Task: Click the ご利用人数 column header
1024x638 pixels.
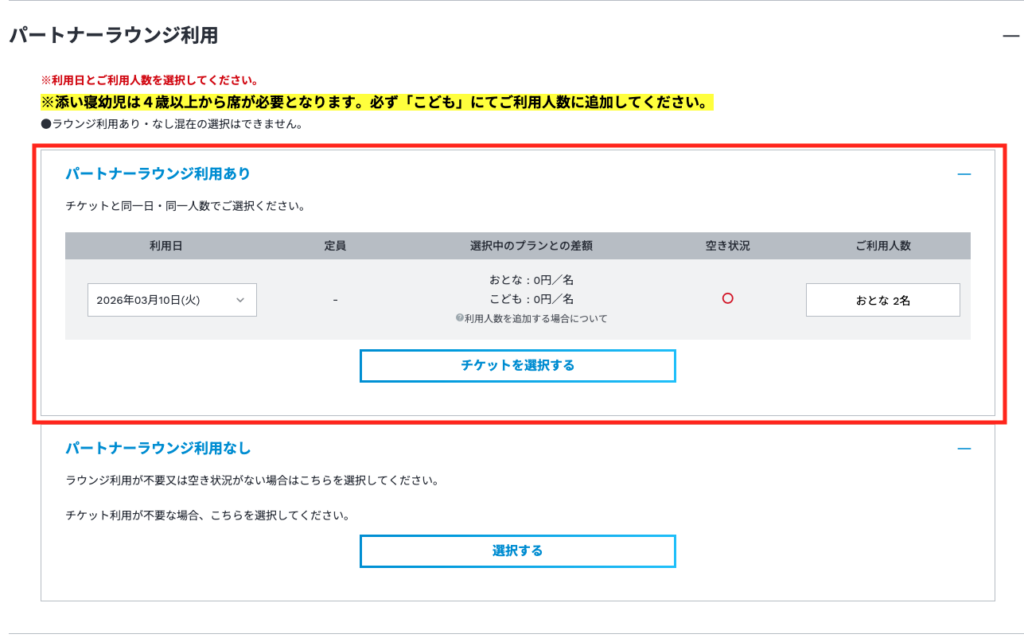Action: 883,246
